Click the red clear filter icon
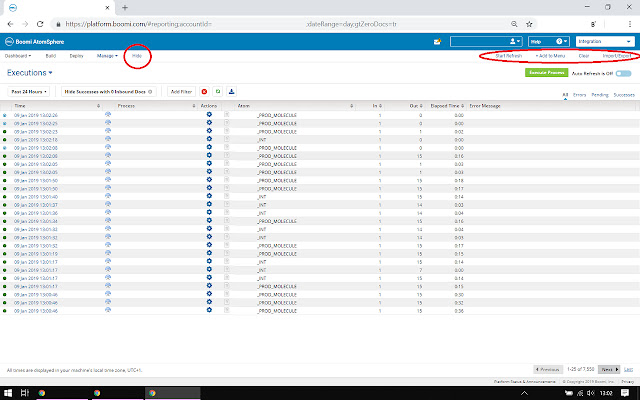The height and width of the screenshot is (400, 640). tap(204, 91)
